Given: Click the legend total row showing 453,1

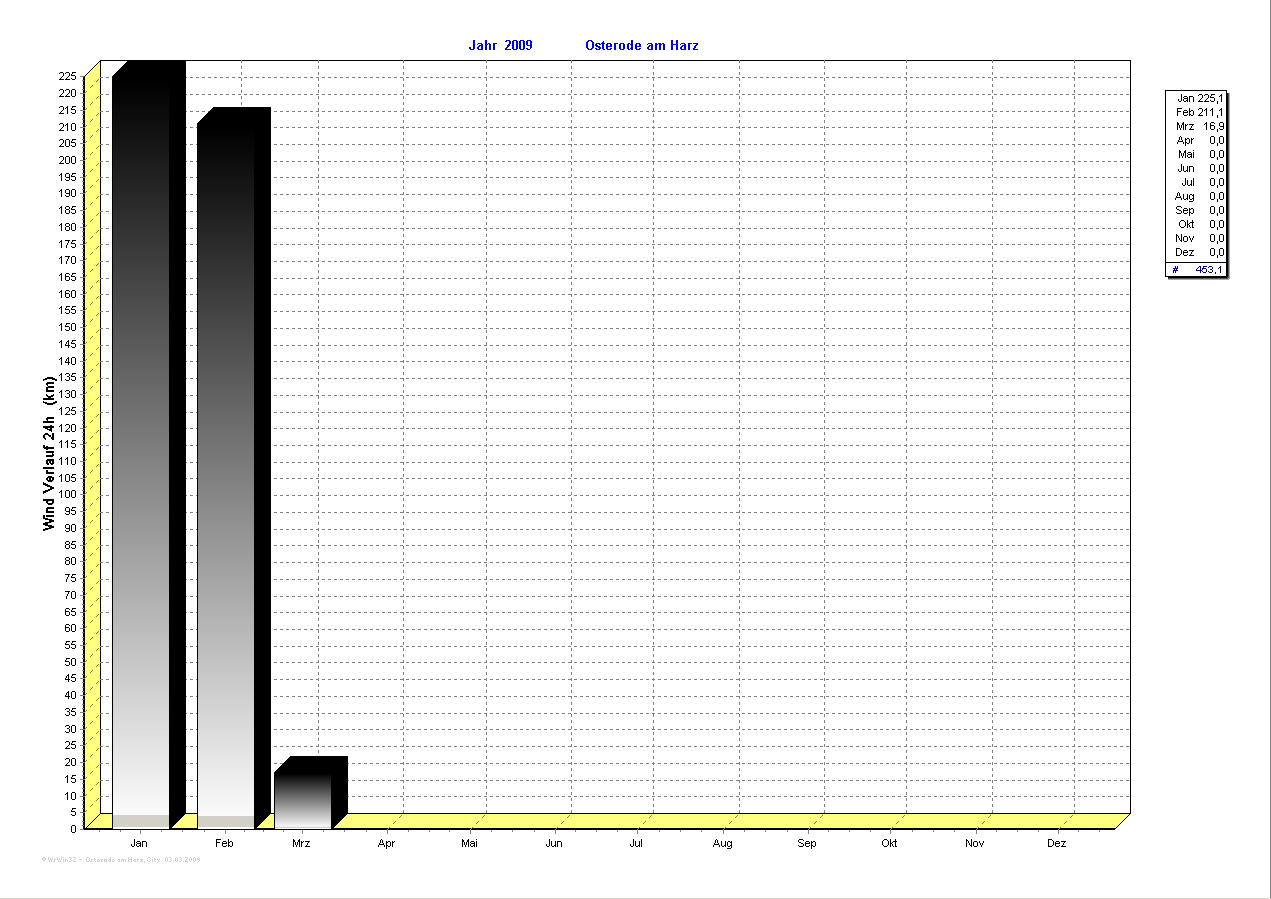Looking at the screenshot, I should click(x=1197, y=269).
